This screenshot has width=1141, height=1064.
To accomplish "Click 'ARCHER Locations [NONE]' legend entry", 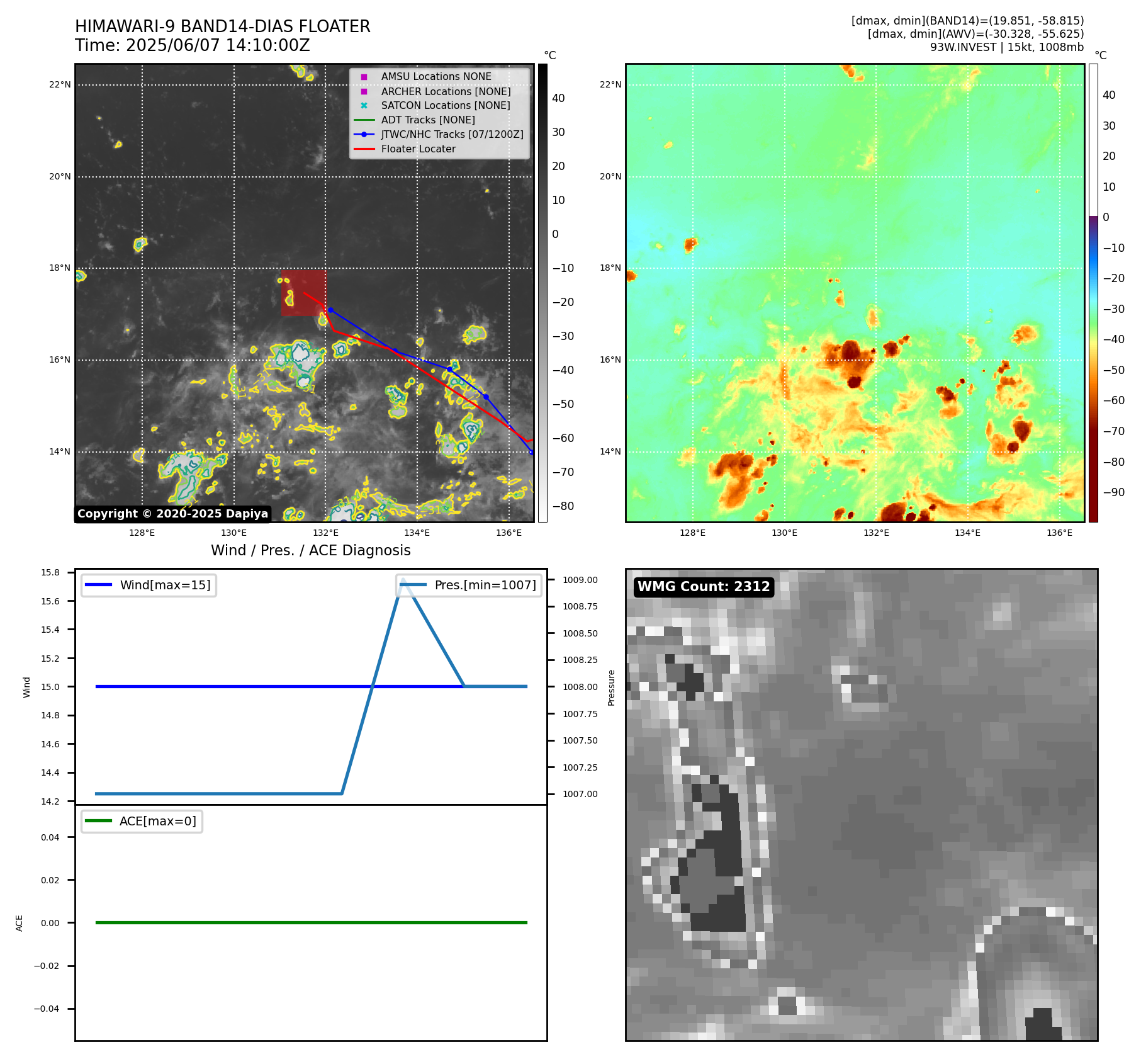I will (446, 91).
